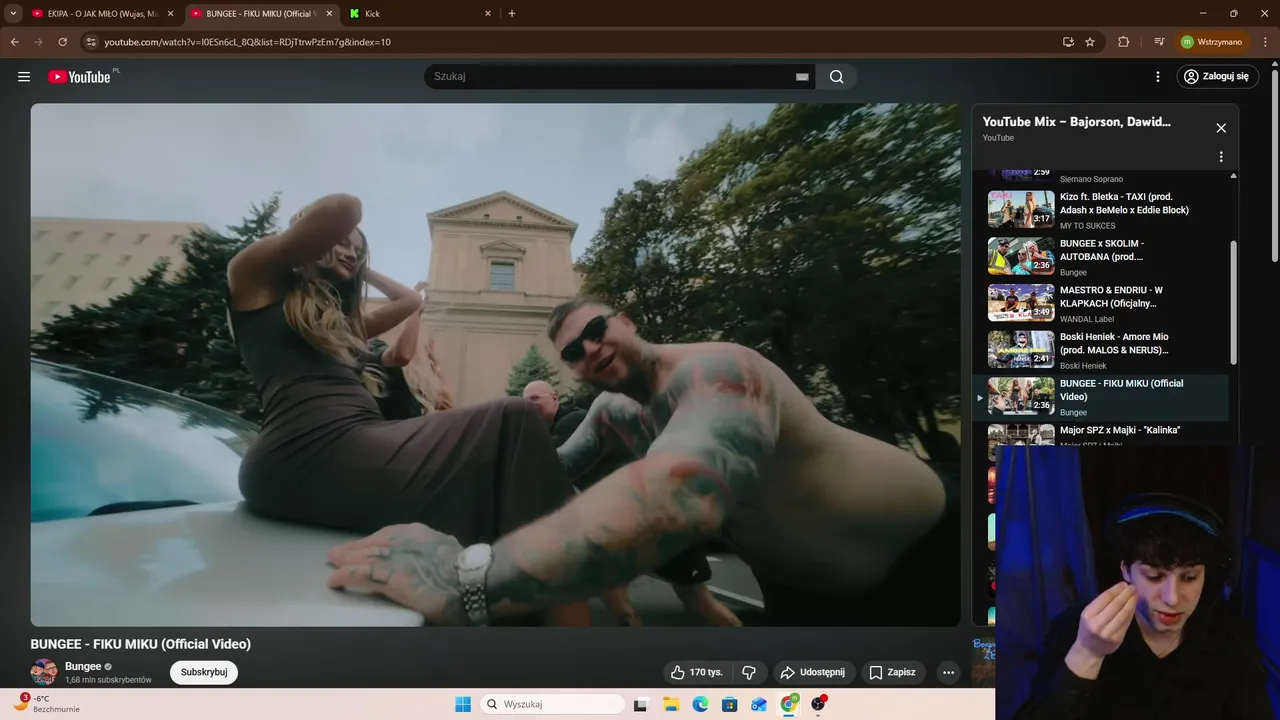The image size is (1280, 720).
Task: Dislike the video with thumbs-down
Action: tap(749, 672)
